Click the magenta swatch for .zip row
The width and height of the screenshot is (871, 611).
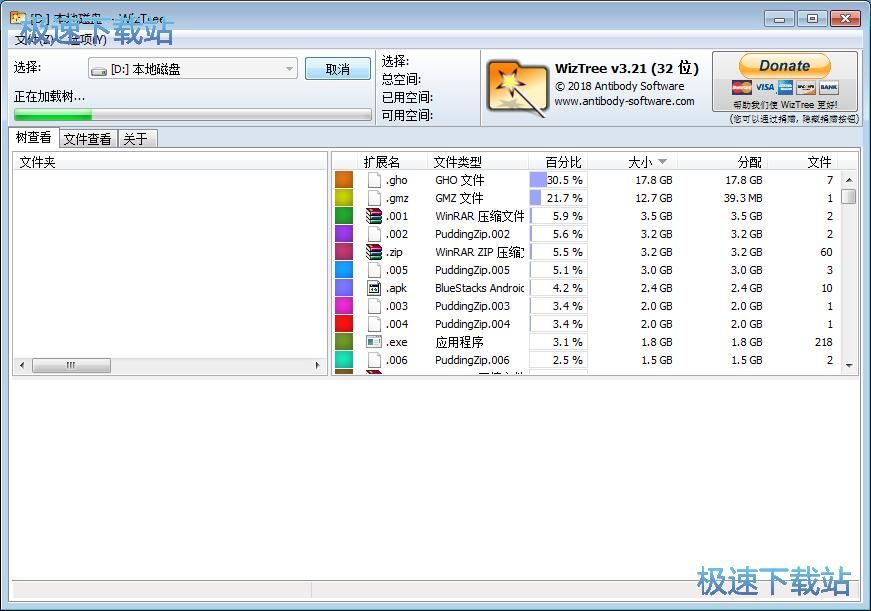point(344,252)
